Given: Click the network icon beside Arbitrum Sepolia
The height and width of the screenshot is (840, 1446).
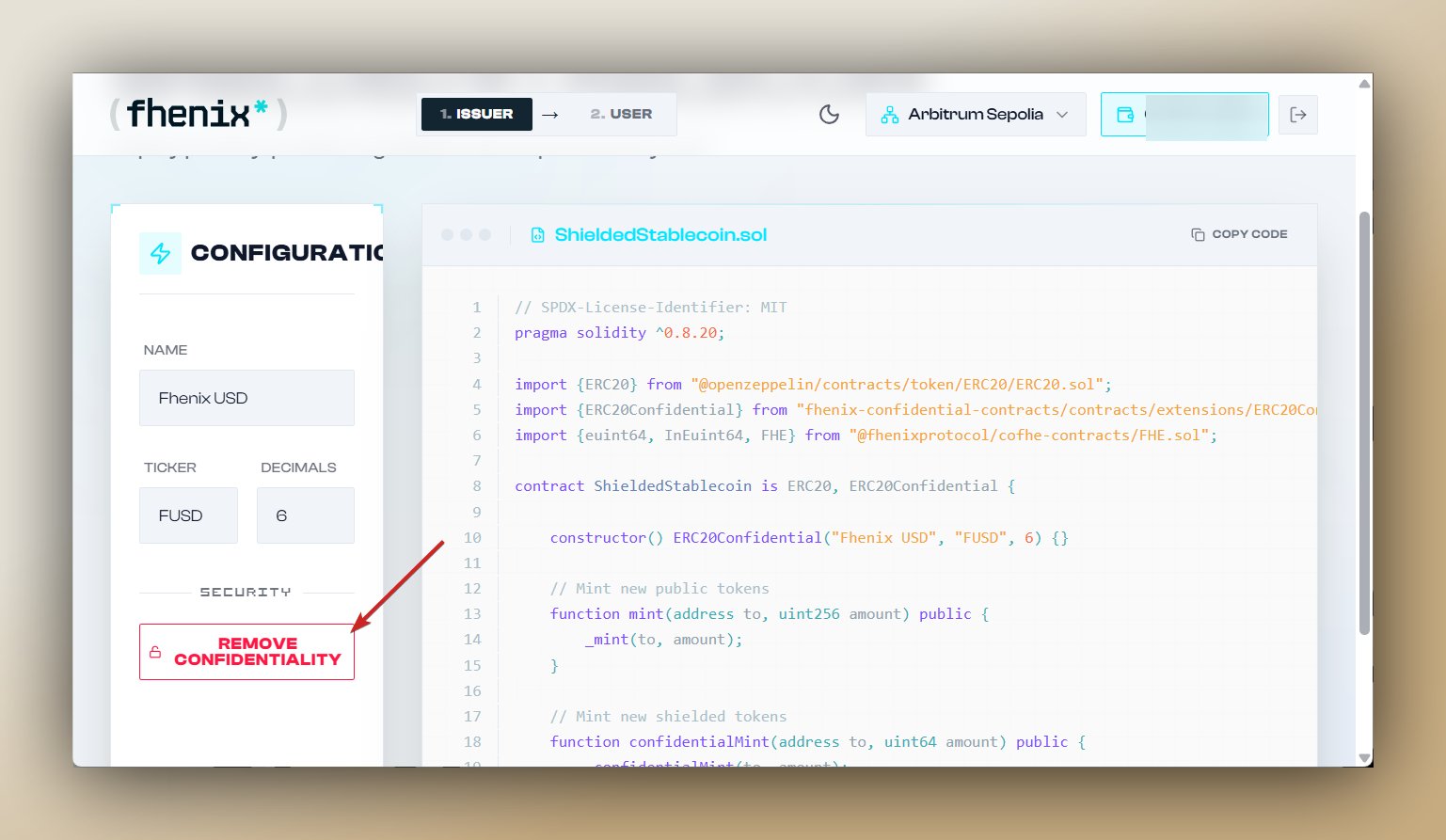Looking at the screenshot, I should tap(889, 115).
